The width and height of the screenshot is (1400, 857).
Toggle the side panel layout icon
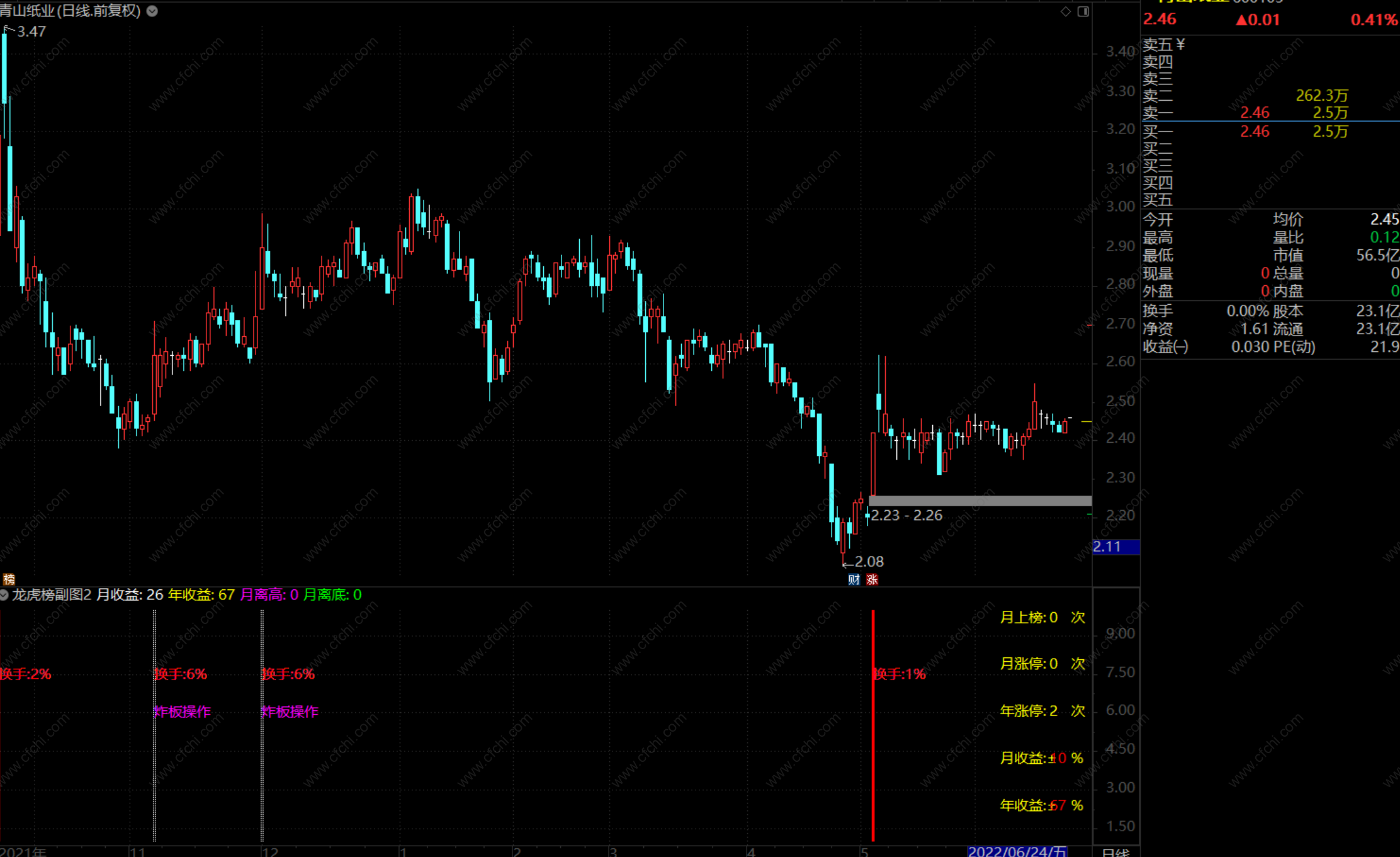point(1083,11)
